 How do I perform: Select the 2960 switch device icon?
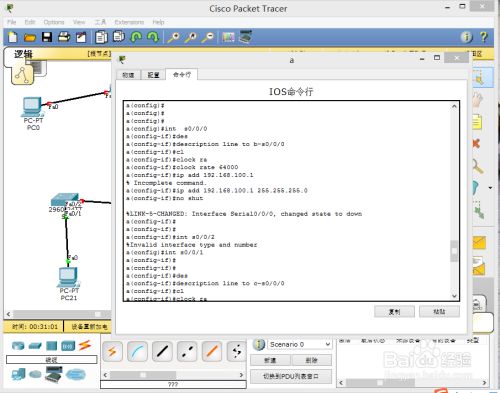tap(65, 200)
